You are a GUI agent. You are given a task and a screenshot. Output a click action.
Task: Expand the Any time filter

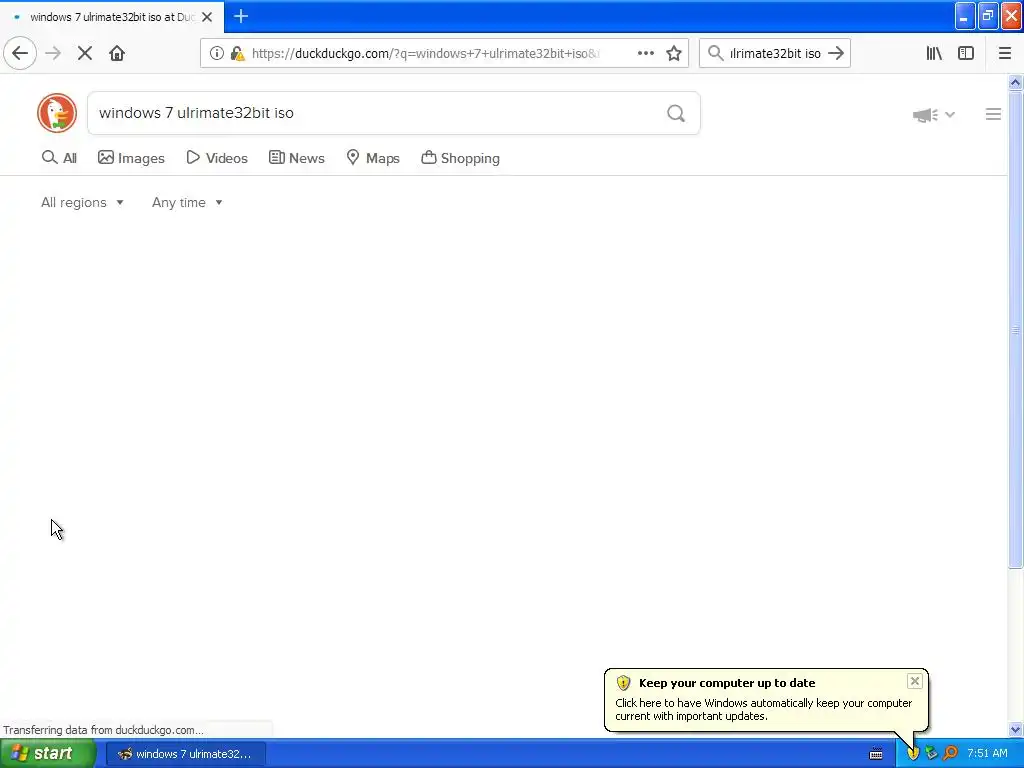(x=187, y=202)
